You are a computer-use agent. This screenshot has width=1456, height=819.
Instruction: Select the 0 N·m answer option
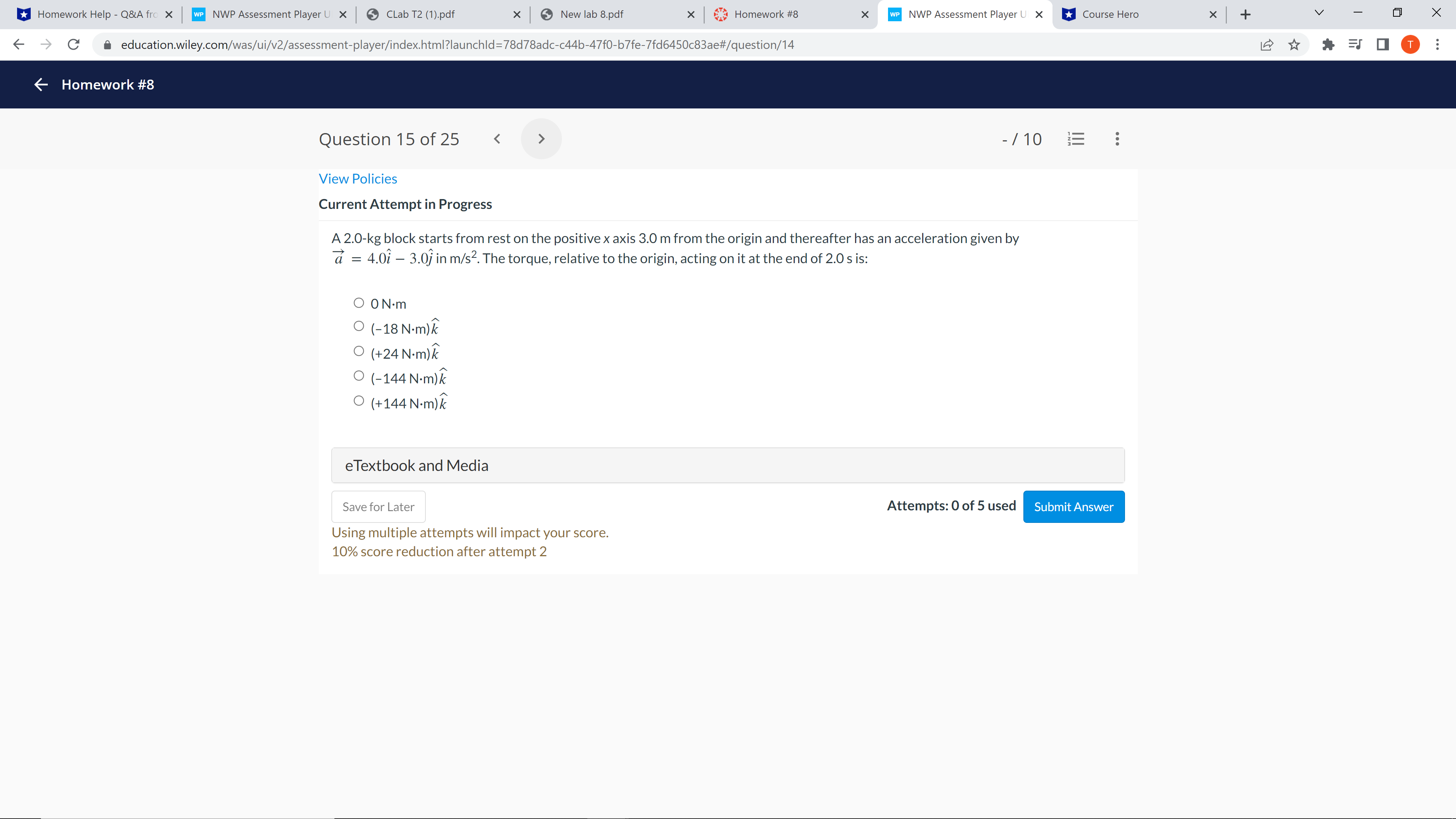(359, 303)
